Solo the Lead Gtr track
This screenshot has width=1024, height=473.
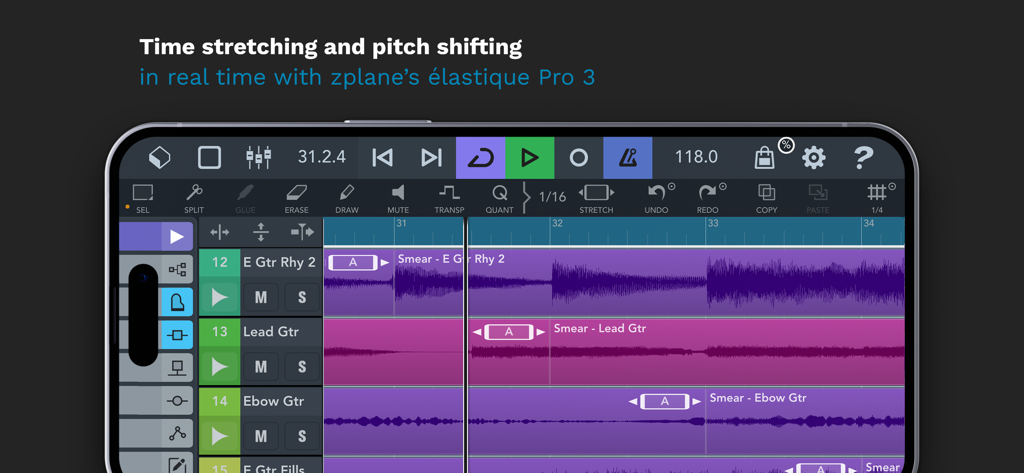tap(302, 367)
